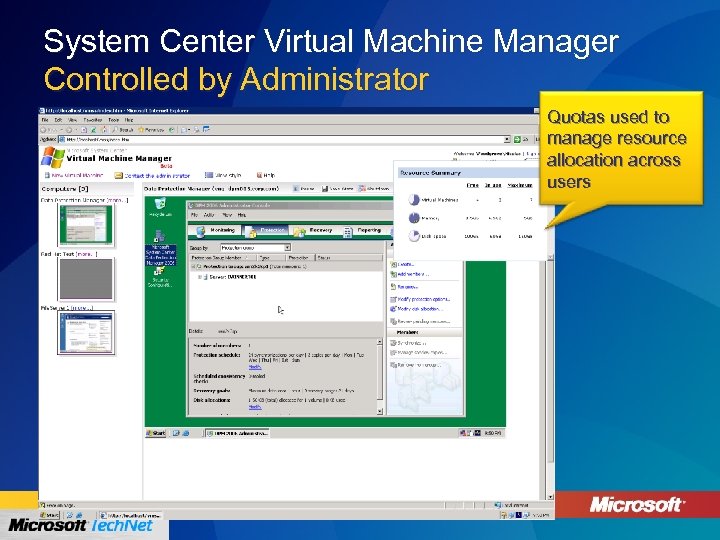Click the Disk space pie chart icon

[414, 236]
